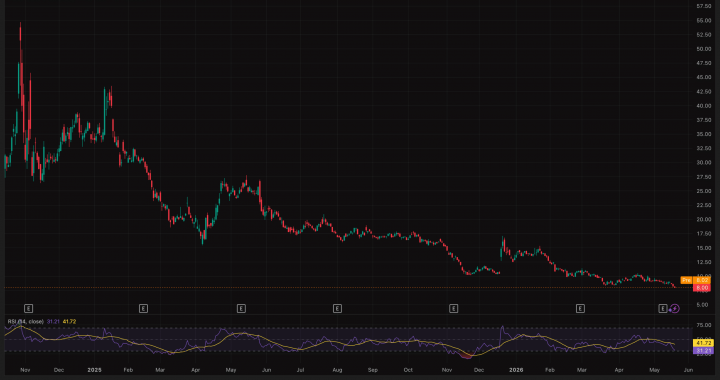Click purple 31.21 value in RSI legend

pyautogui.click(x=53, y=322)
